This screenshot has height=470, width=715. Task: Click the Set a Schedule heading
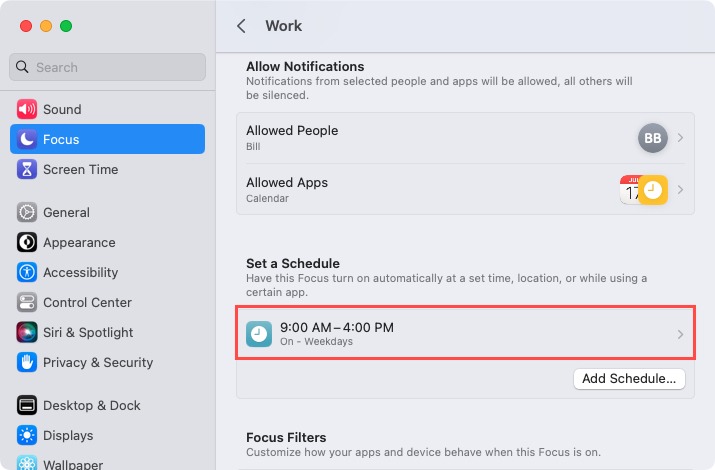pos(293,263)
